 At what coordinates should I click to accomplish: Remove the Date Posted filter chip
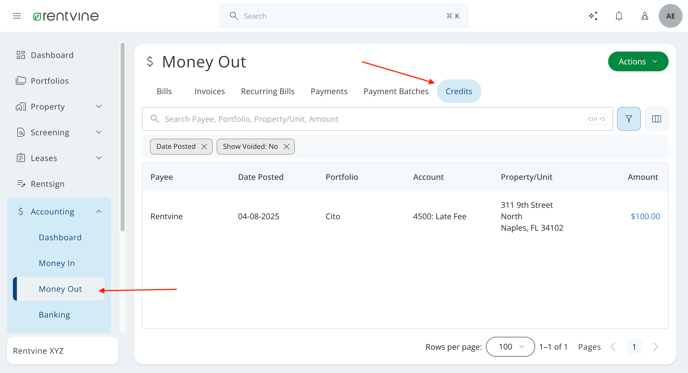[204, 147]
